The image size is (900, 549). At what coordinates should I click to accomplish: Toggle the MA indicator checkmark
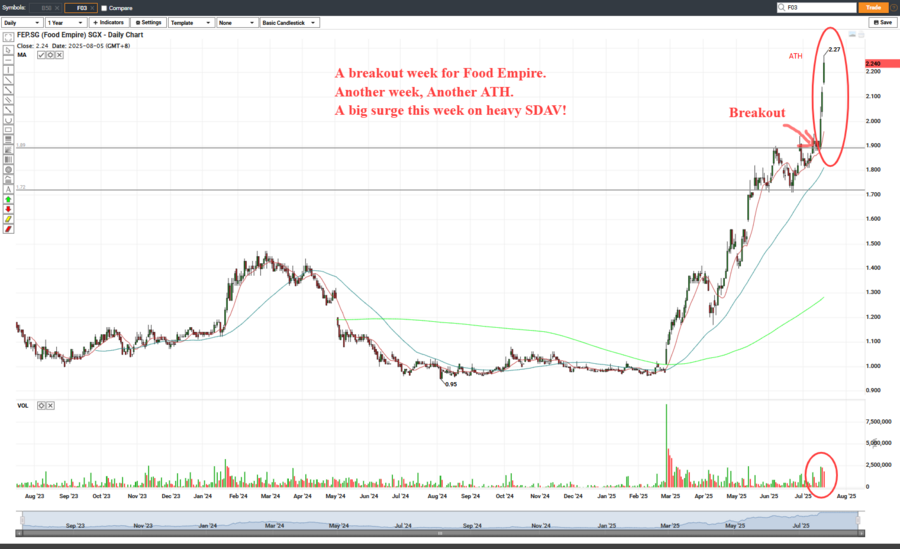click(41, 55)
